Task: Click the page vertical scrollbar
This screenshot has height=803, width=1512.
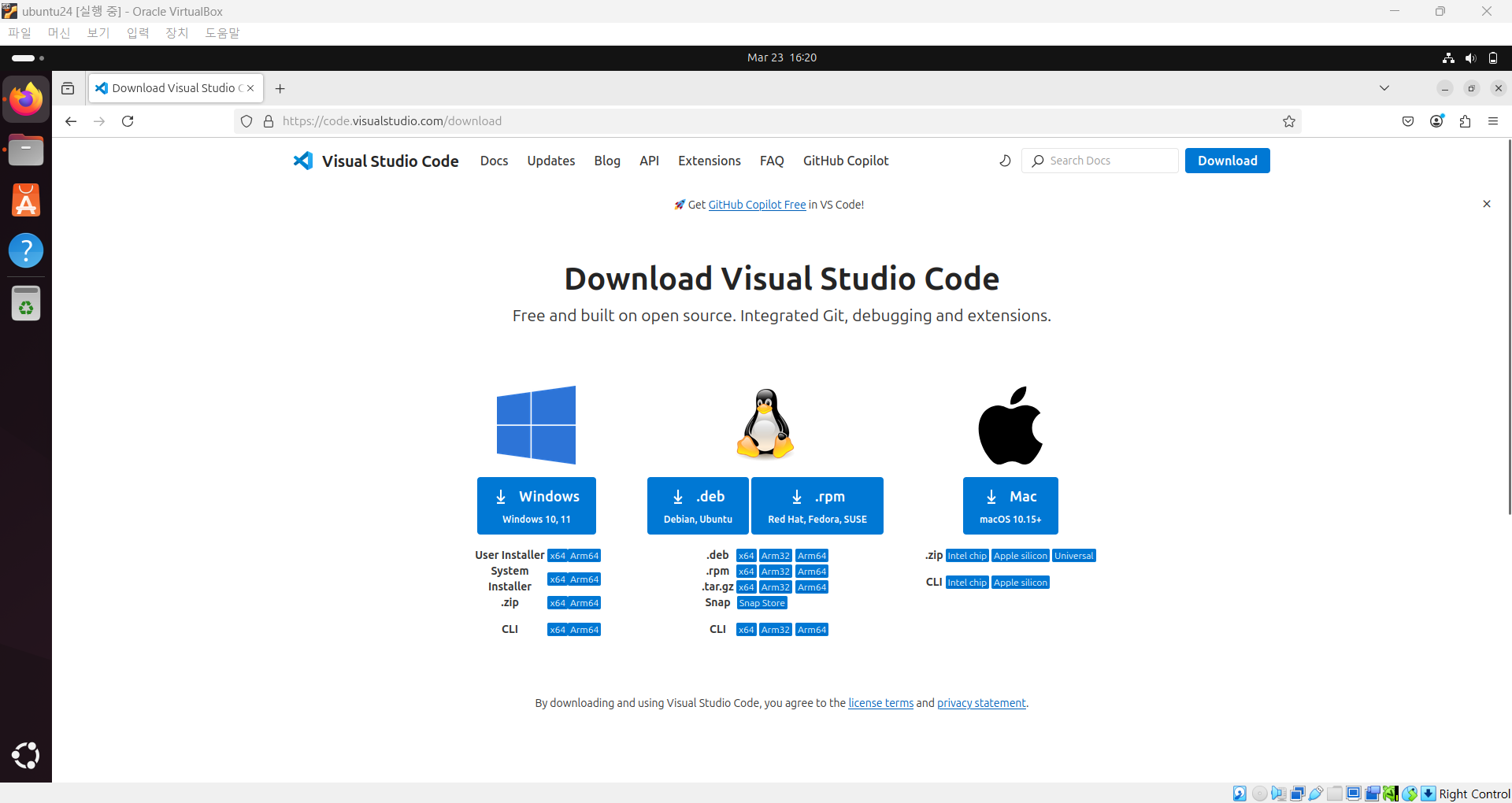Action: point(1509,327)
